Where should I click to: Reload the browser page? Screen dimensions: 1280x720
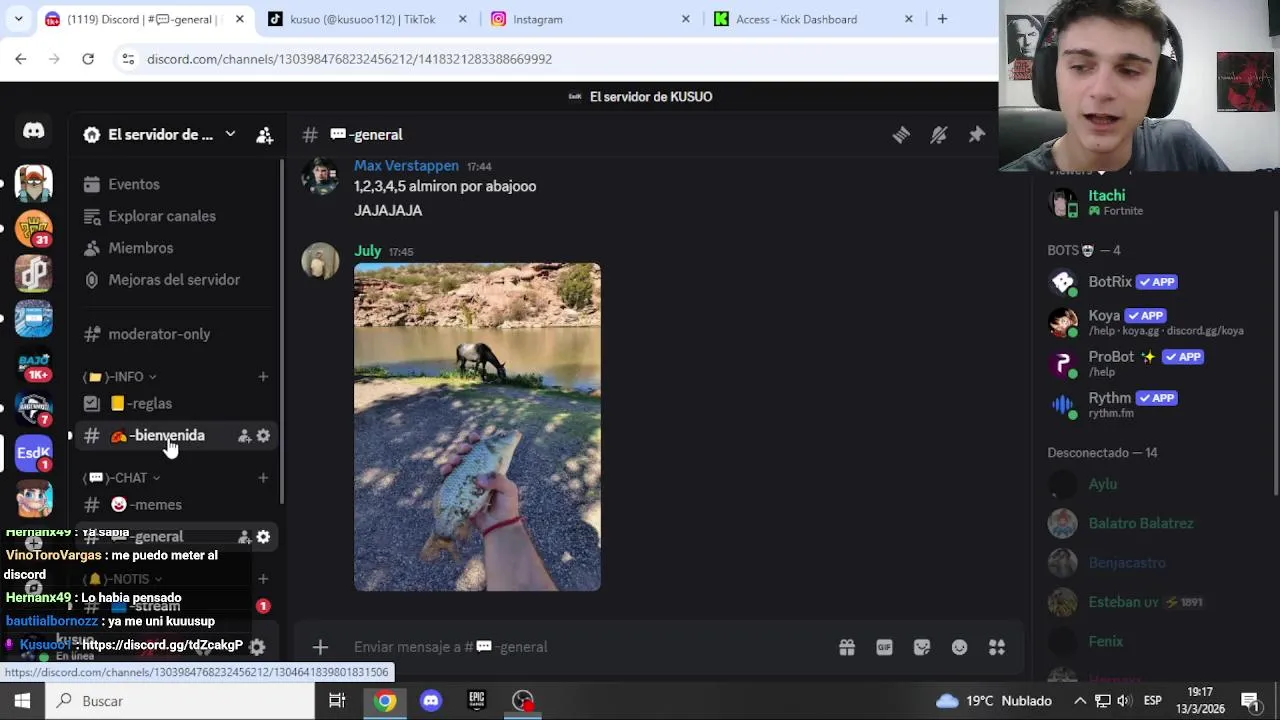click(88, 59)
